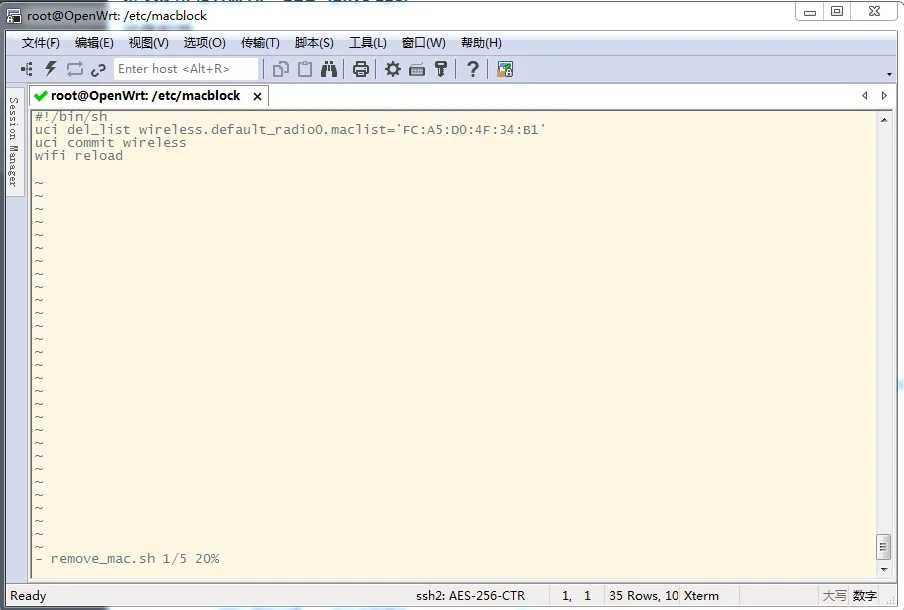Open the 工具(L) menu
The image size is (904, 610).
click(x=368, y=43)
